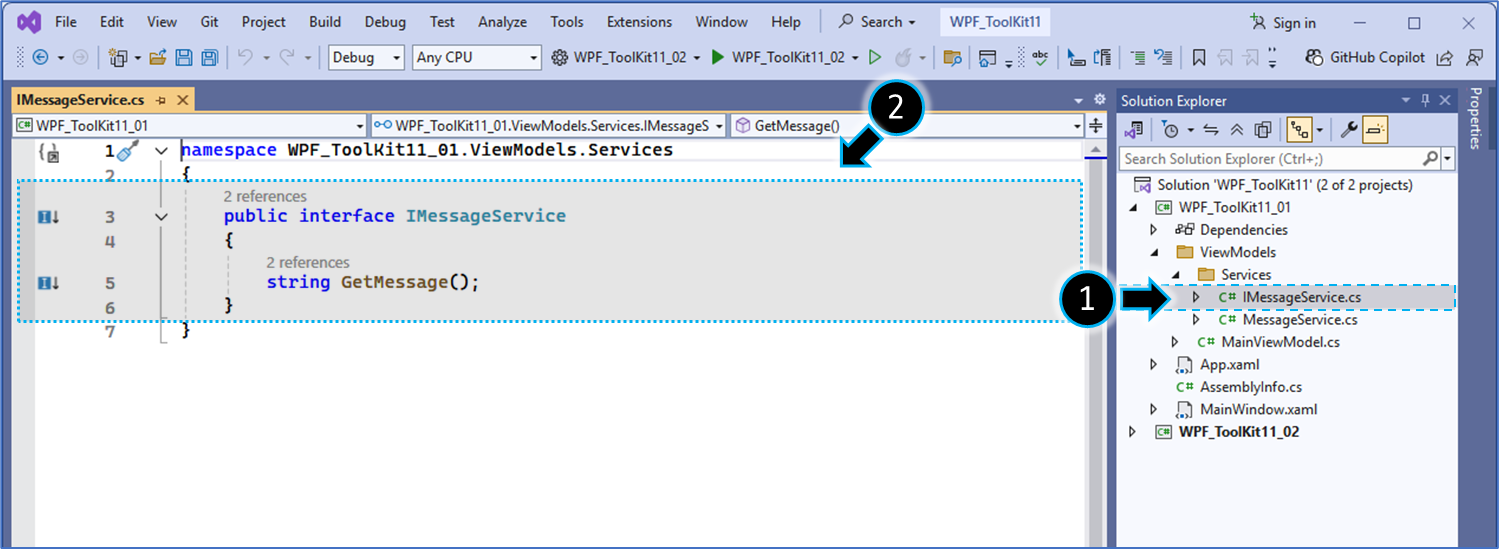Click the abc spell checker icon
This screenshot has height=549, width=1499.
coord(1040,58)
